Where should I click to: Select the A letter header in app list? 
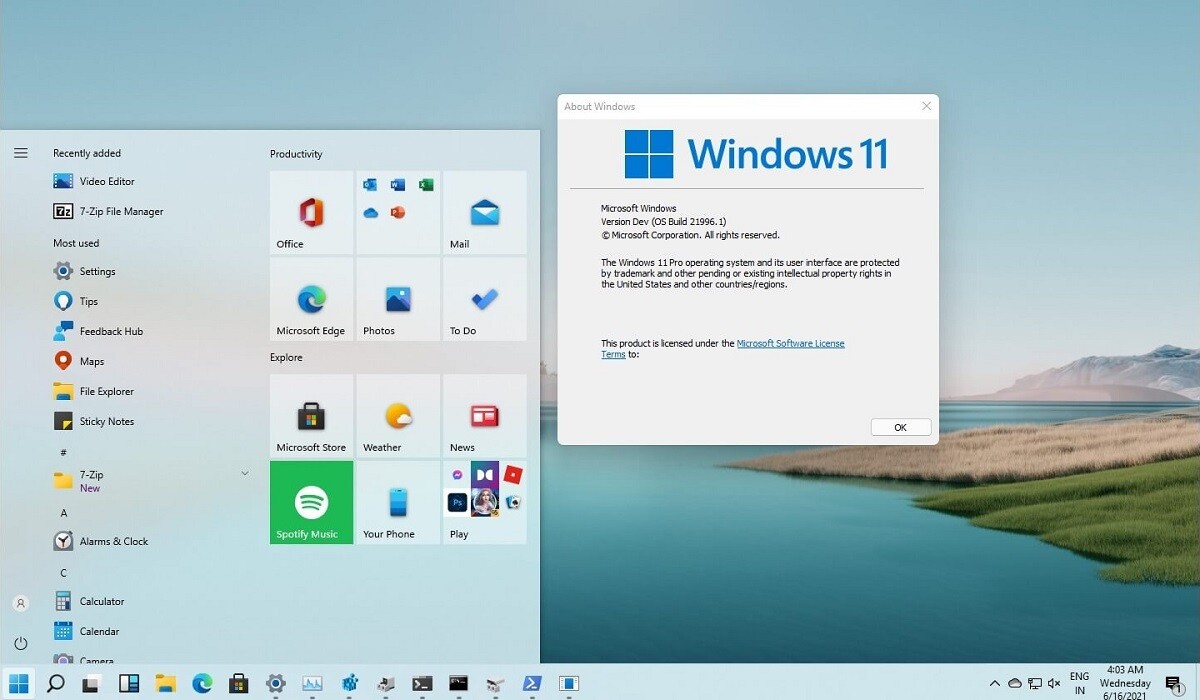(x=64, y=513)
